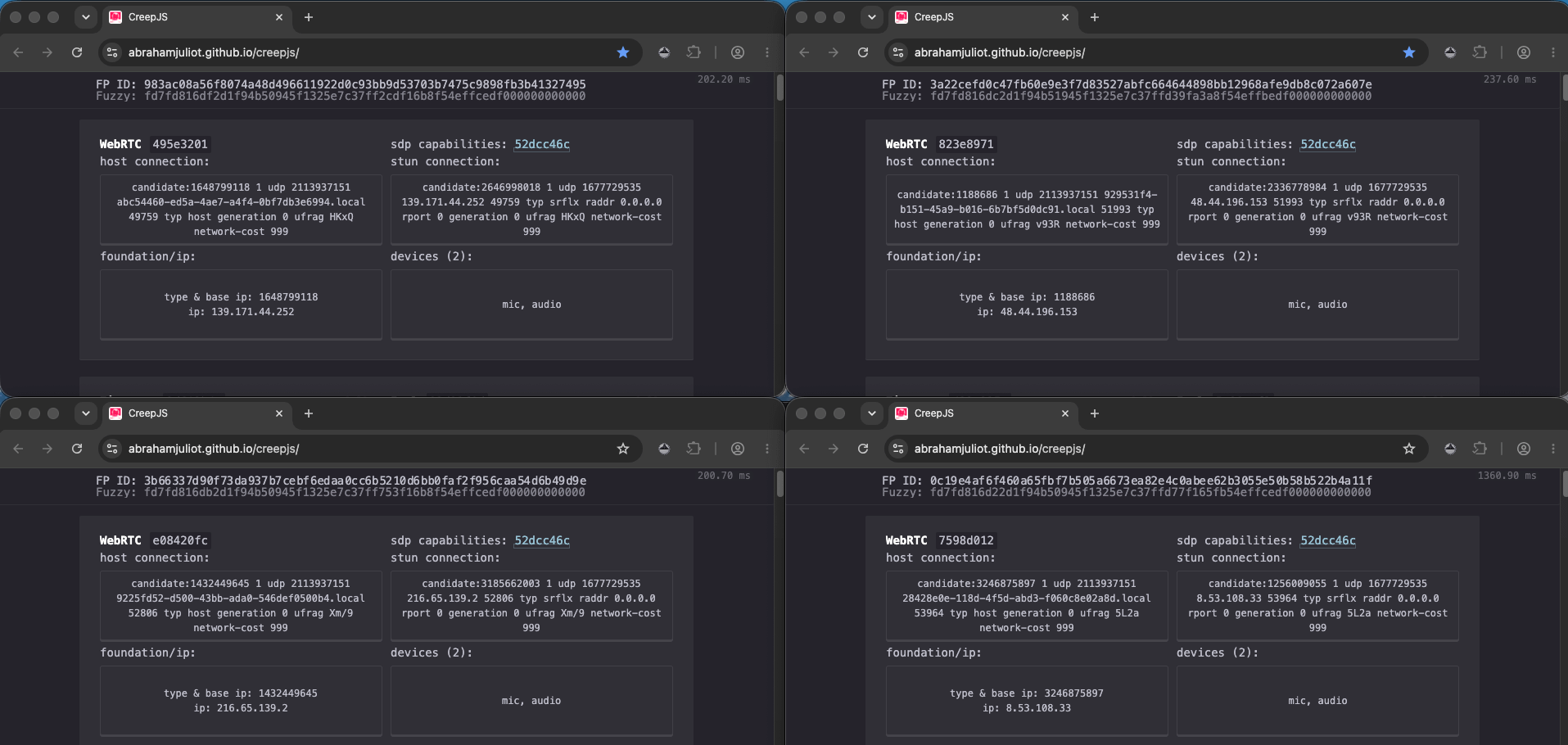View site information in the 139.171.44.252 window
This screenshot has height=745, width=1568.
pos(113,52)
